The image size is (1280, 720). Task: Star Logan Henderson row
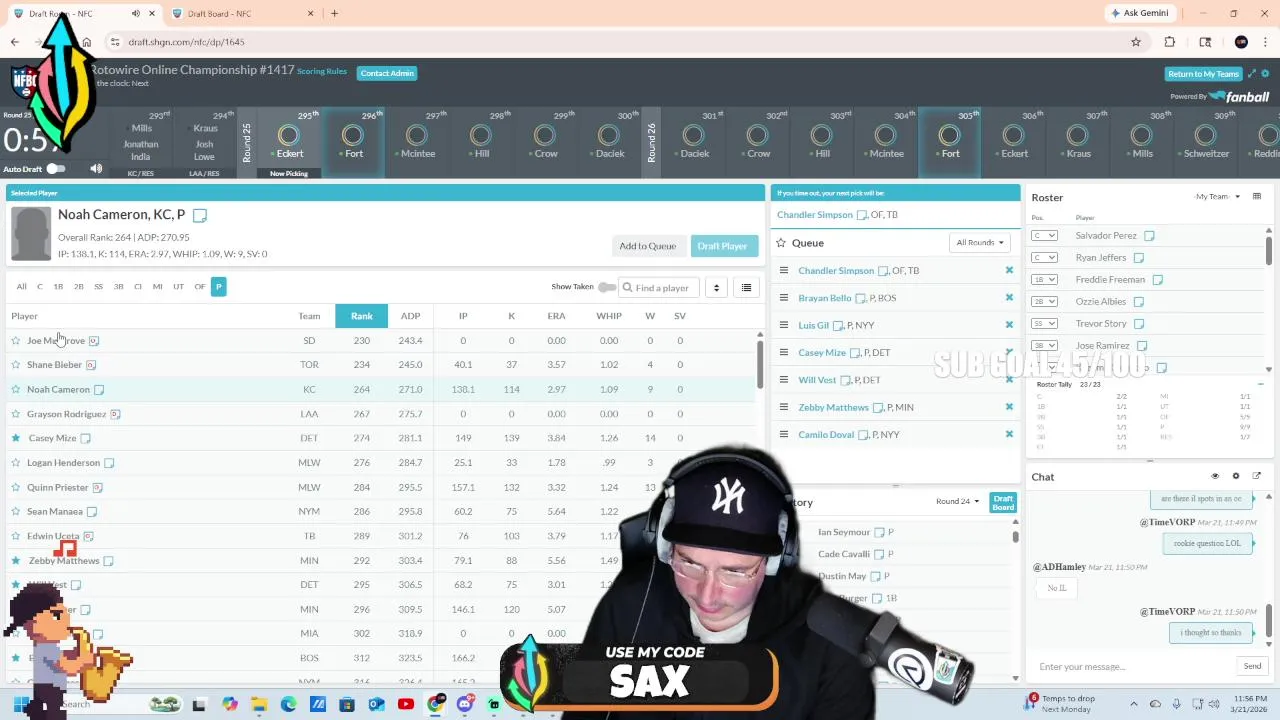pos(16,463)
